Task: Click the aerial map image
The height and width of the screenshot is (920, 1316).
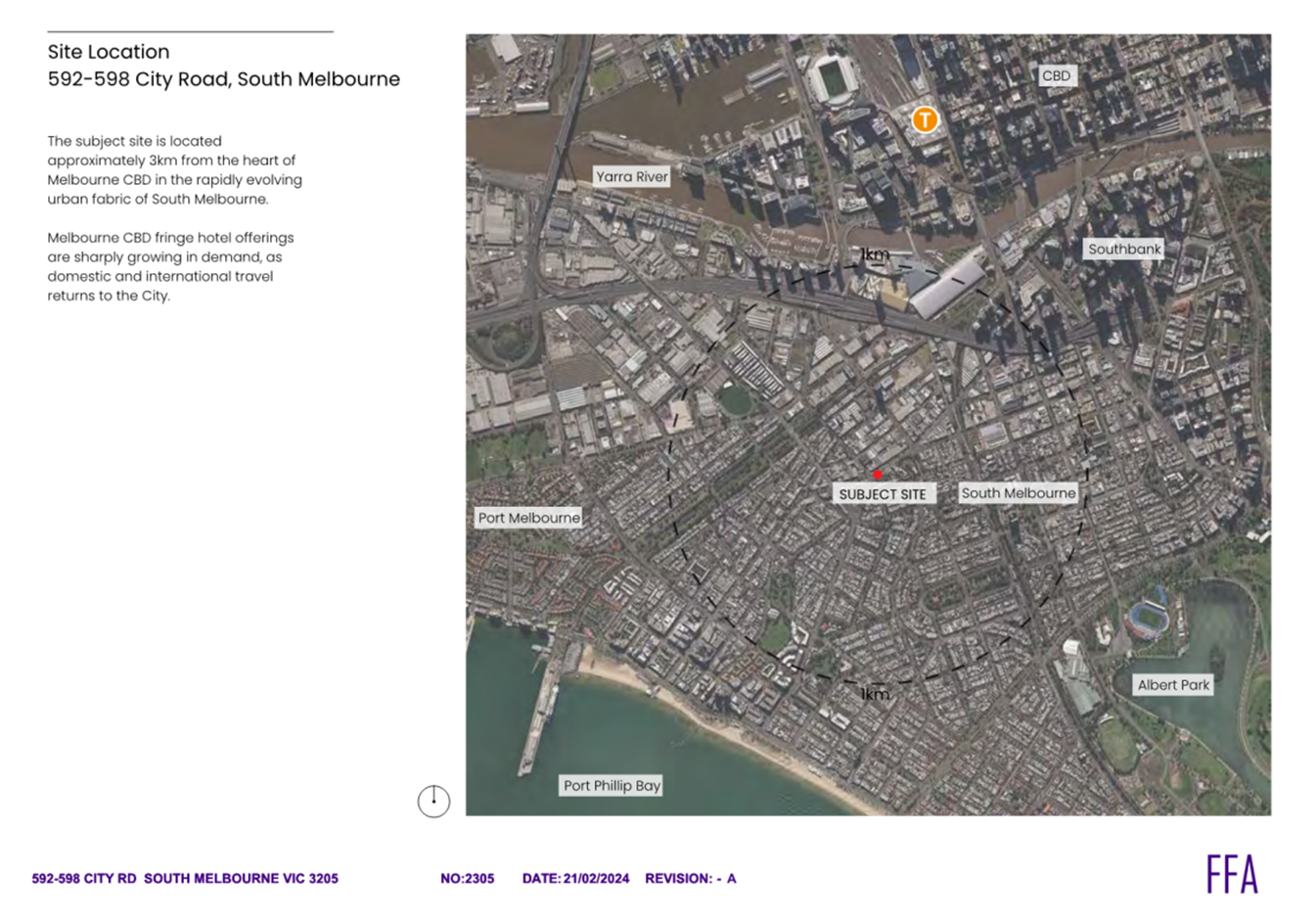Action: pyautogui.click(x=868, y=425)
